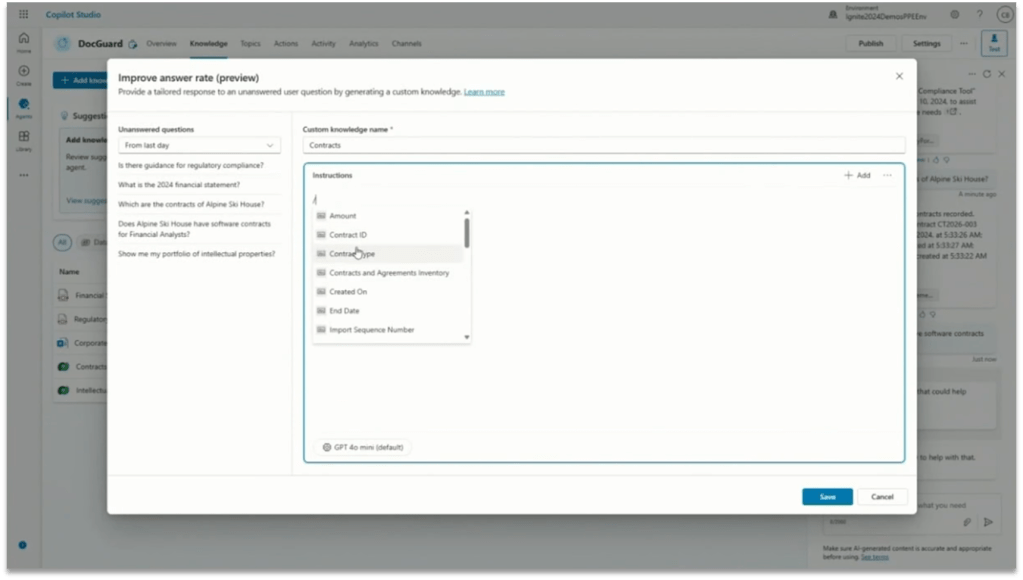Open the Instructions more options ellipsis
Image resolution: width=1023 pixels, height=580 pixels.
887,175
